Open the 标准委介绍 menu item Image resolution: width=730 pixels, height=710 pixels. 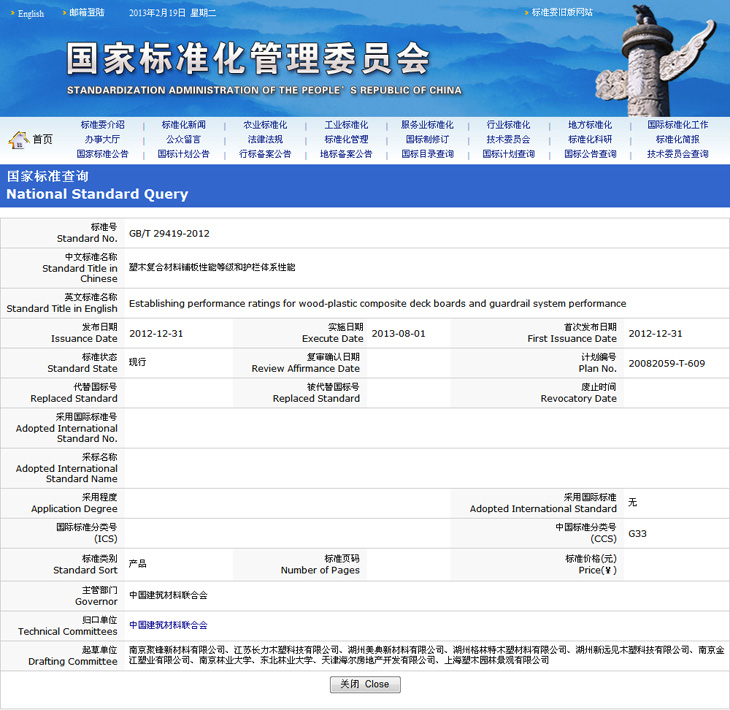pos(103,125)
